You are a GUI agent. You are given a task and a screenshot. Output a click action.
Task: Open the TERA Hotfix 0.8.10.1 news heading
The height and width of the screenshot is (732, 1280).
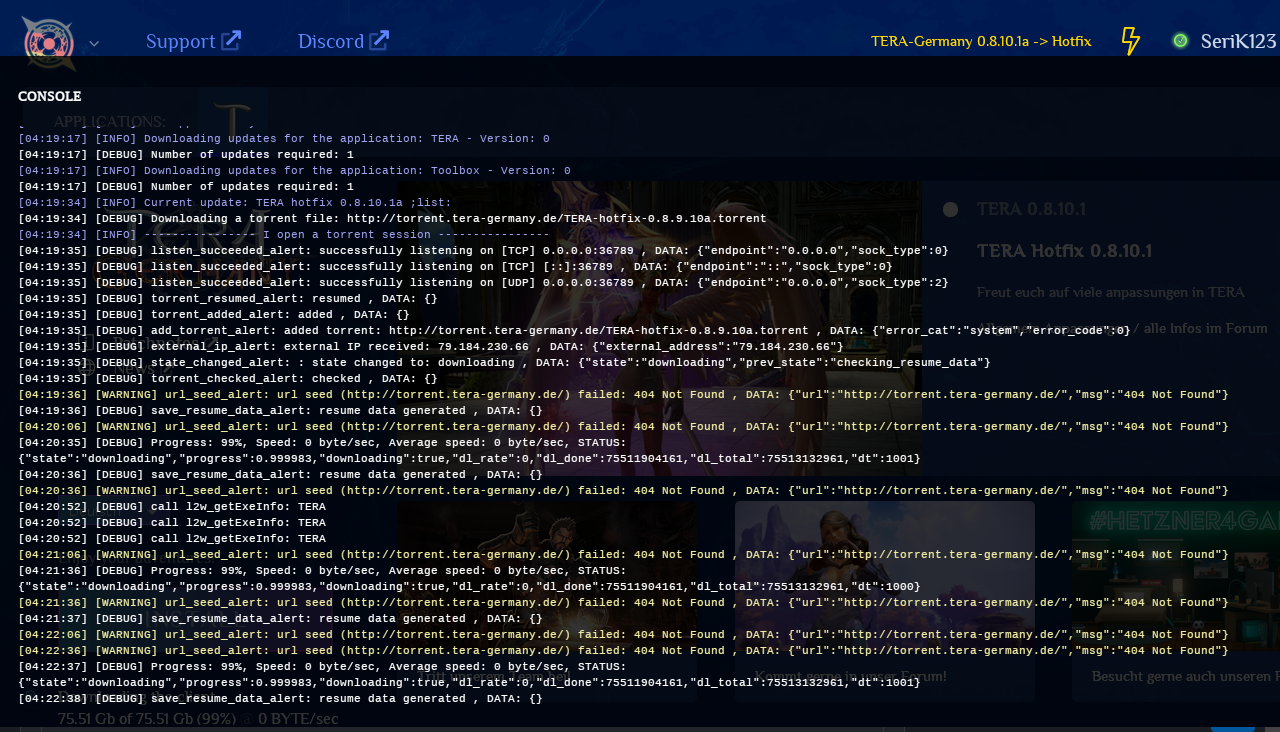1064,250
